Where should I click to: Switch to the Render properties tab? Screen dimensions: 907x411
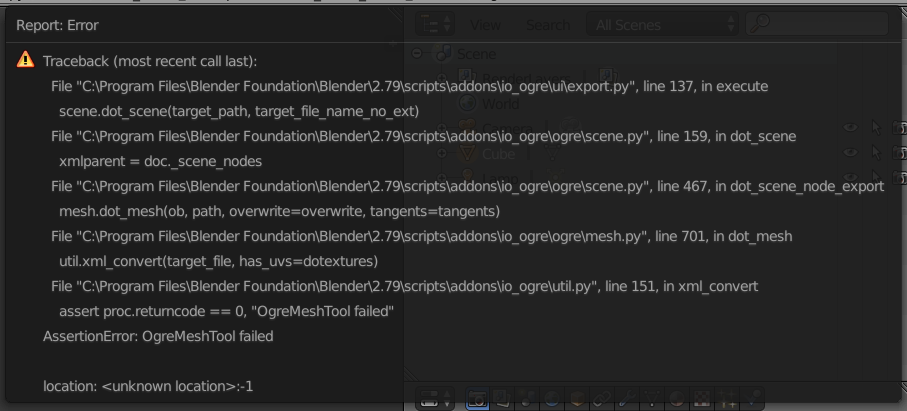[x=477, y=398]
